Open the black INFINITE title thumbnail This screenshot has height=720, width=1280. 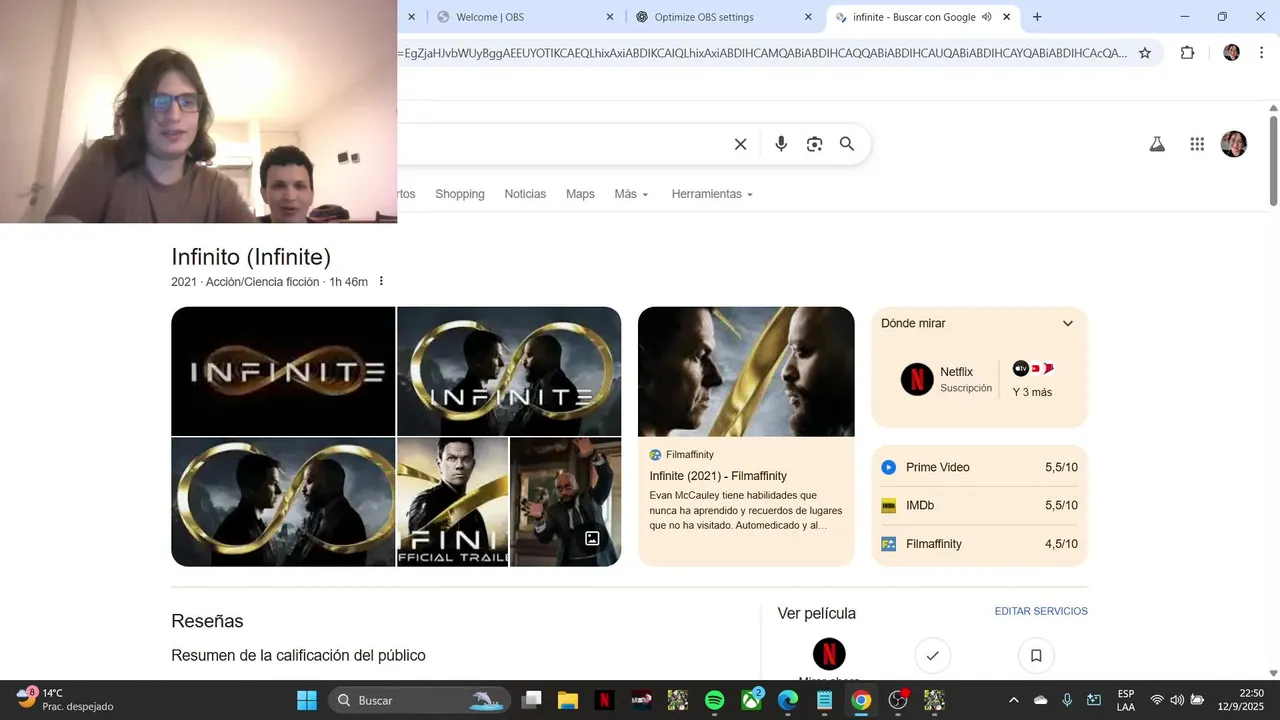[283, 371]
